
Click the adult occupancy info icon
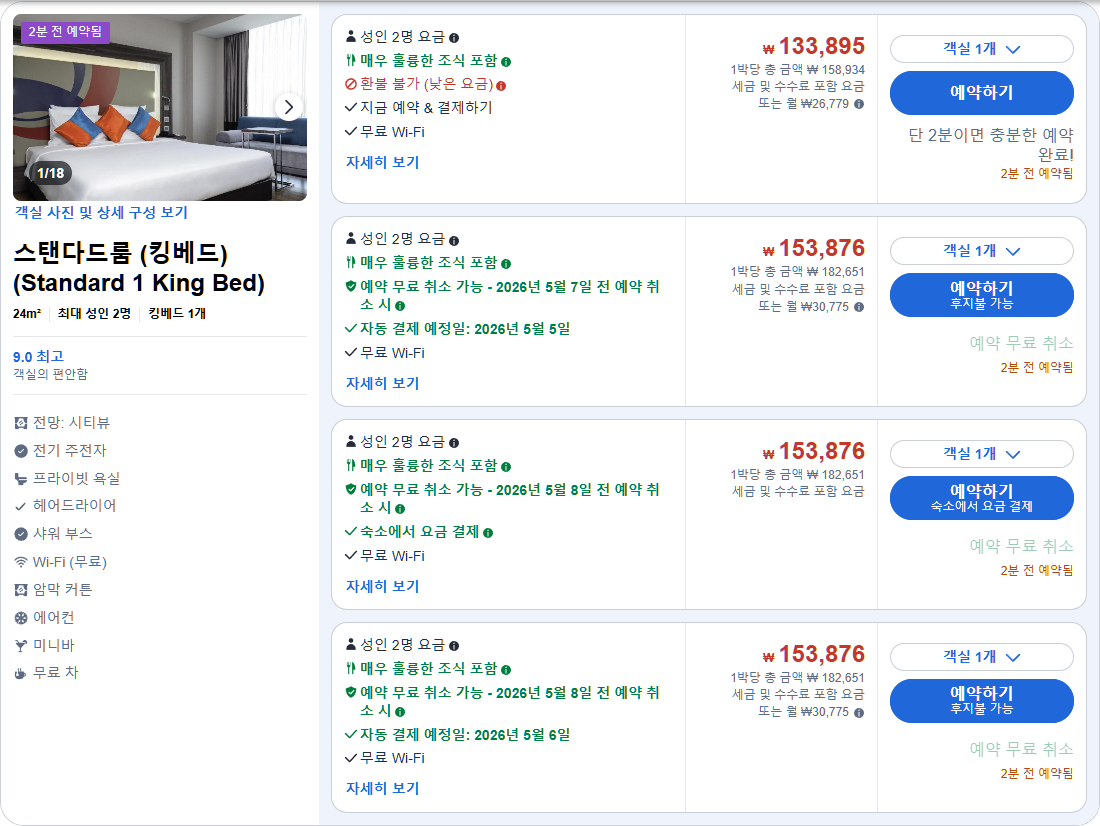pyautogui.click(x=454, y=38)
